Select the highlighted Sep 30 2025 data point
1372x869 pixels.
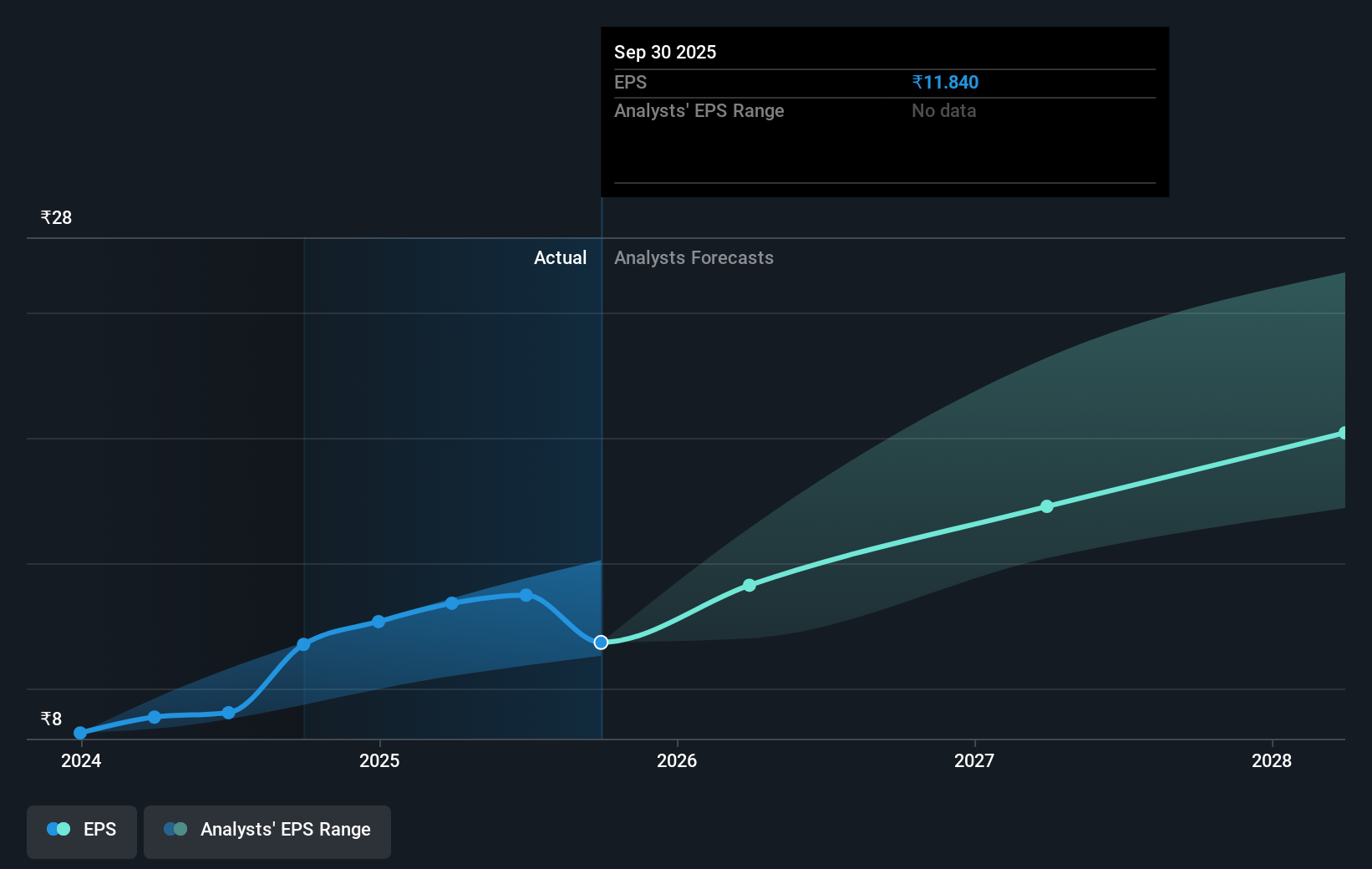600,643
